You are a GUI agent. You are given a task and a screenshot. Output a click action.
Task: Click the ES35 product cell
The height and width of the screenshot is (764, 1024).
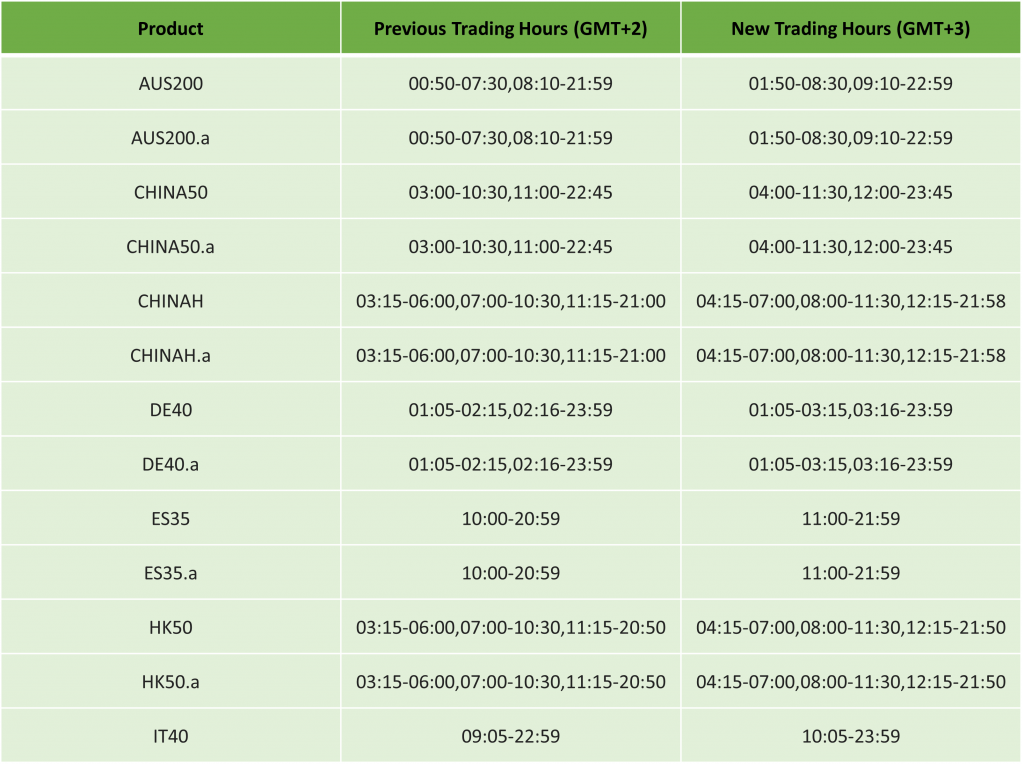170,519
